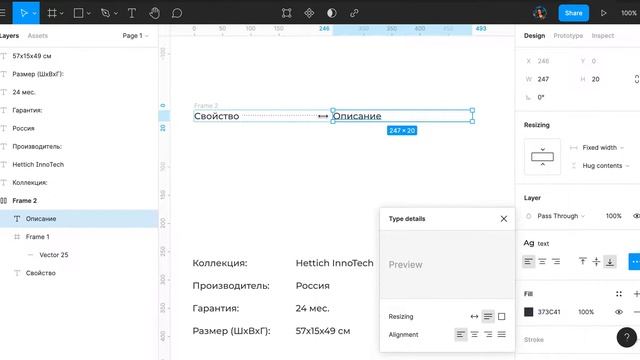Image resolution: width=640 pixels, height=360 pixels.
Task: Open the Frame tool dropdown arrow
Action: tap(62, 13)
